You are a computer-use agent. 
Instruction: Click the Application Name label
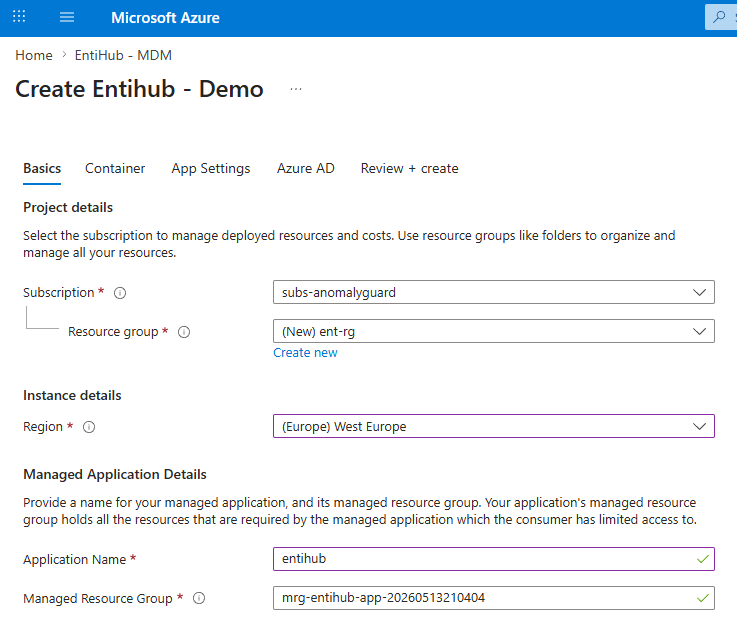pos(75,559)
